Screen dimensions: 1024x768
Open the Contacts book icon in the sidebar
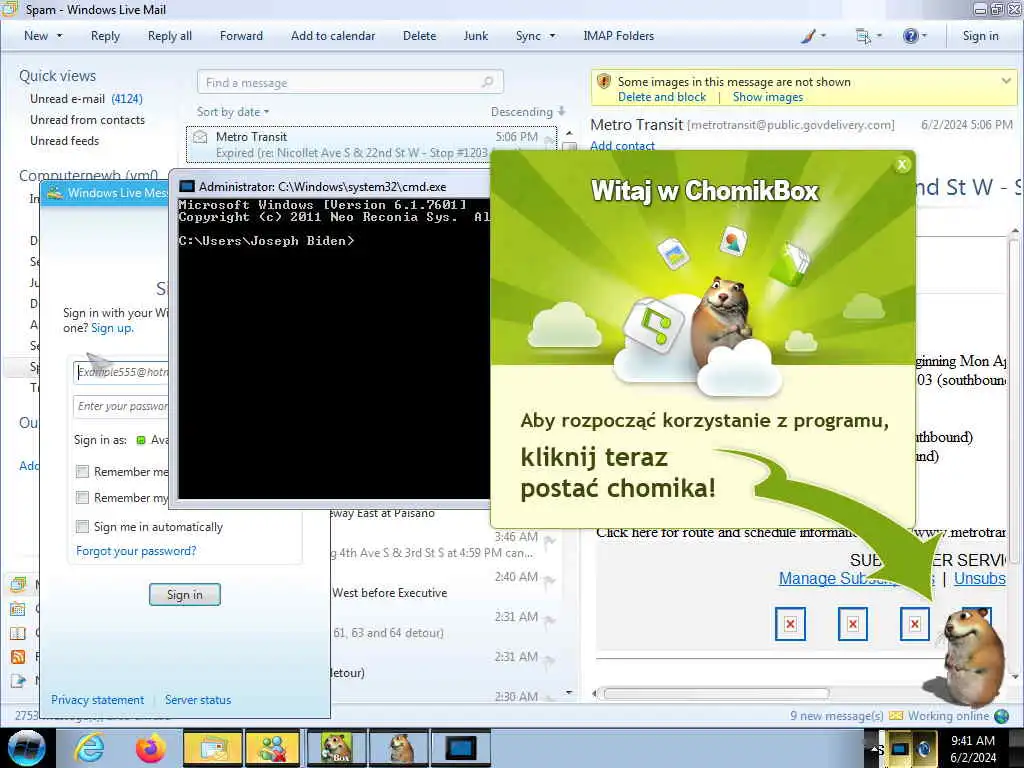click(x=18, y=633)
